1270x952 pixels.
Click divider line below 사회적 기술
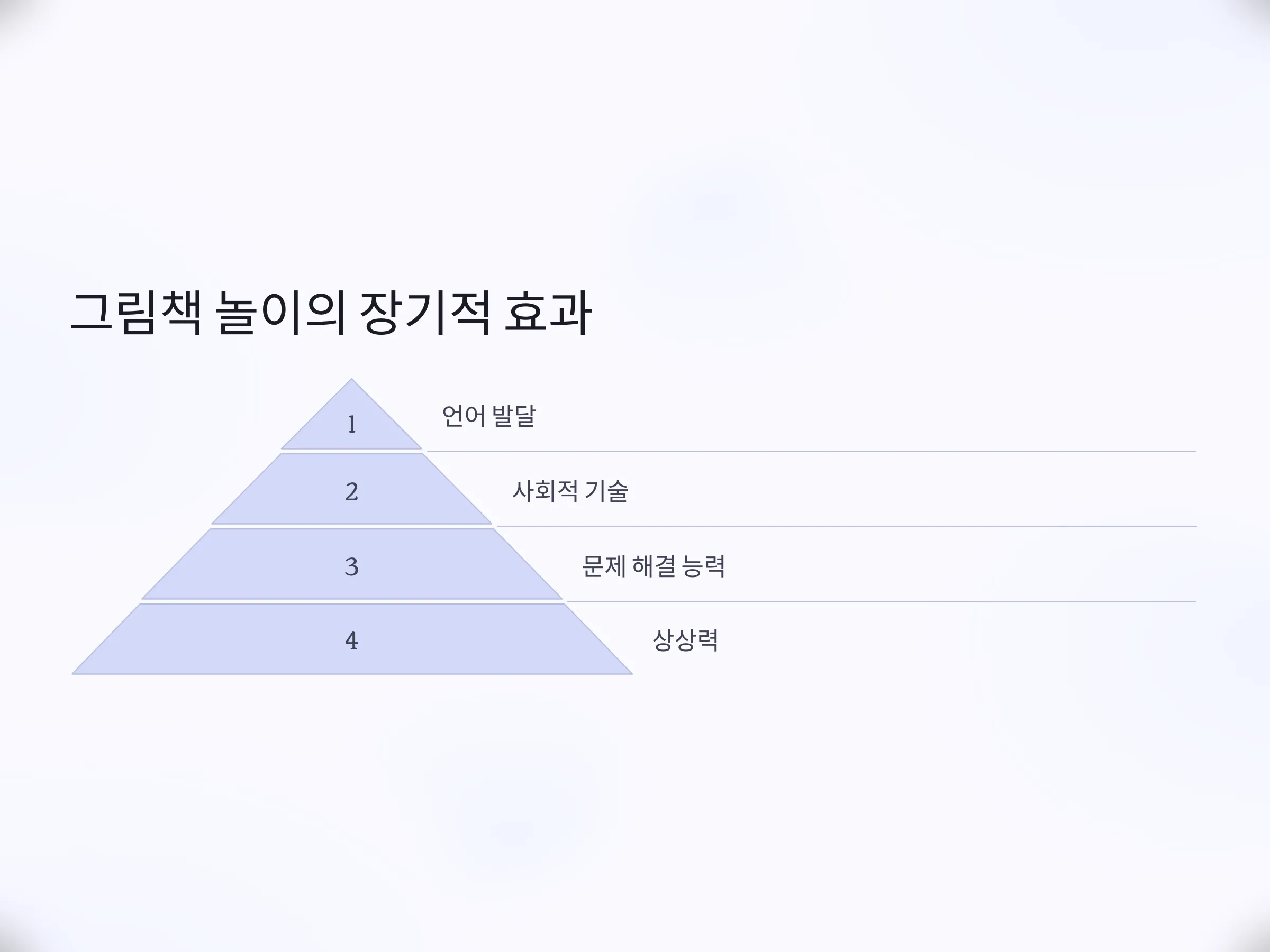[847, 527]
